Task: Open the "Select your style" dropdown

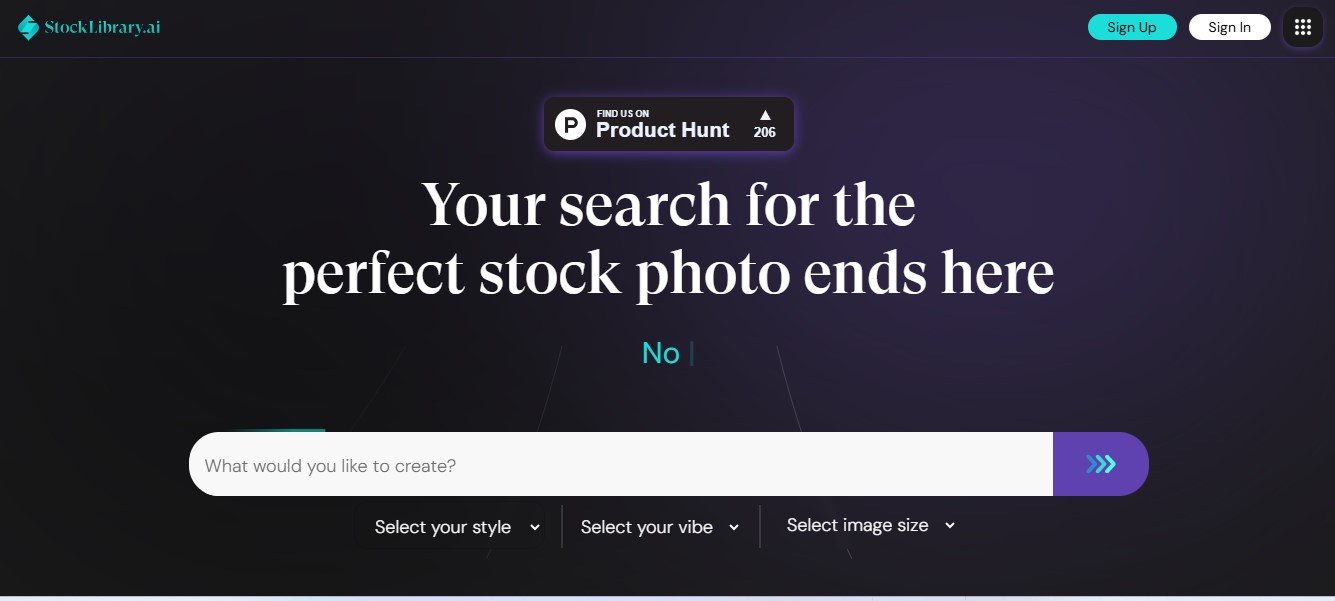Action: click(x=443, y=527)
